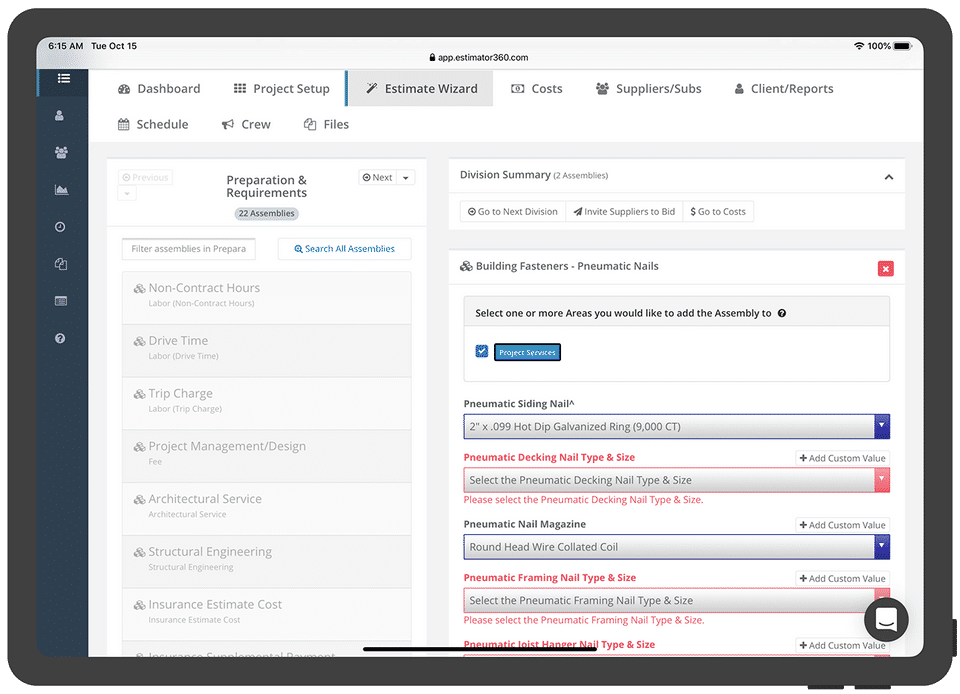Focus the Filter assemblies input field
The image size is (960, 694).
click(x=189, y=249)
